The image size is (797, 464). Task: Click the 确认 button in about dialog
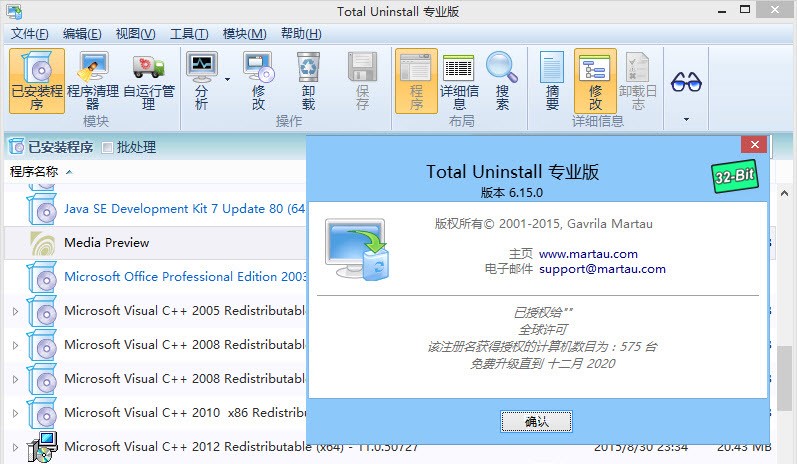click(x=536, y=421)
